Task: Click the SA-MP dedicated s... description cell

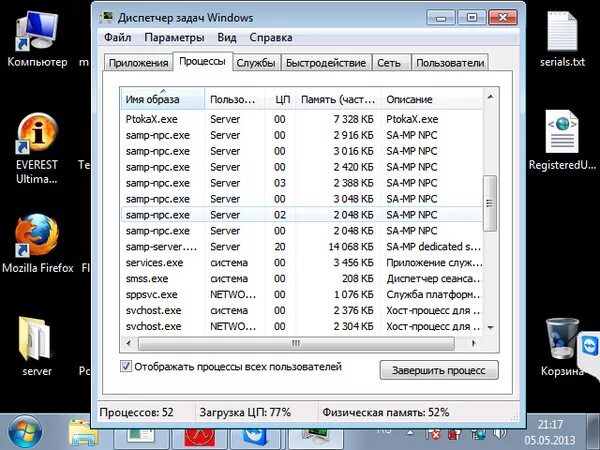Action: pyautogui.click(x=434, y=247)
